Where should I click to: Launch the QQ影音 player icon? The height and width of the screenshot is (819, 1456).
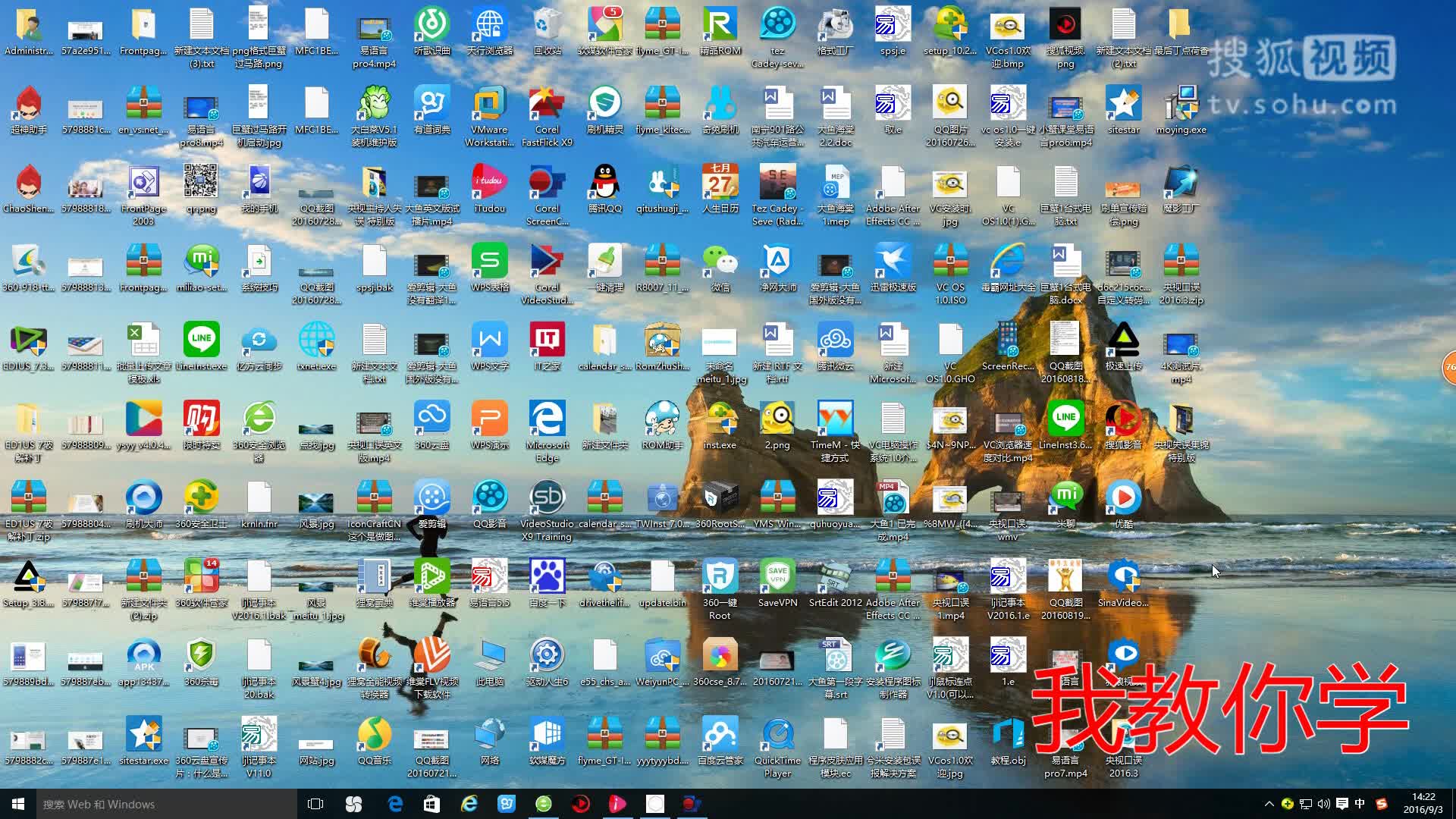pos(489,504)
